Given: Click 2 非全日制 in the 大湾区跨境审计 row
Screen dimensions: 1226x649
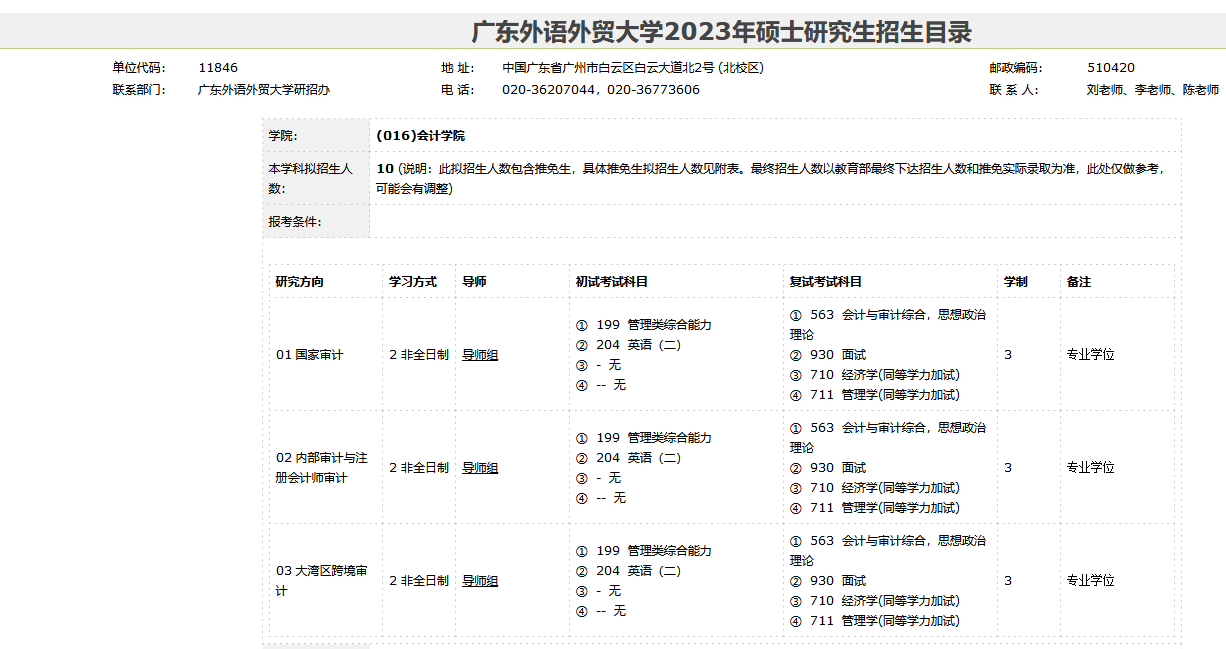Looking at the screenshot, I should click(419, 581).
